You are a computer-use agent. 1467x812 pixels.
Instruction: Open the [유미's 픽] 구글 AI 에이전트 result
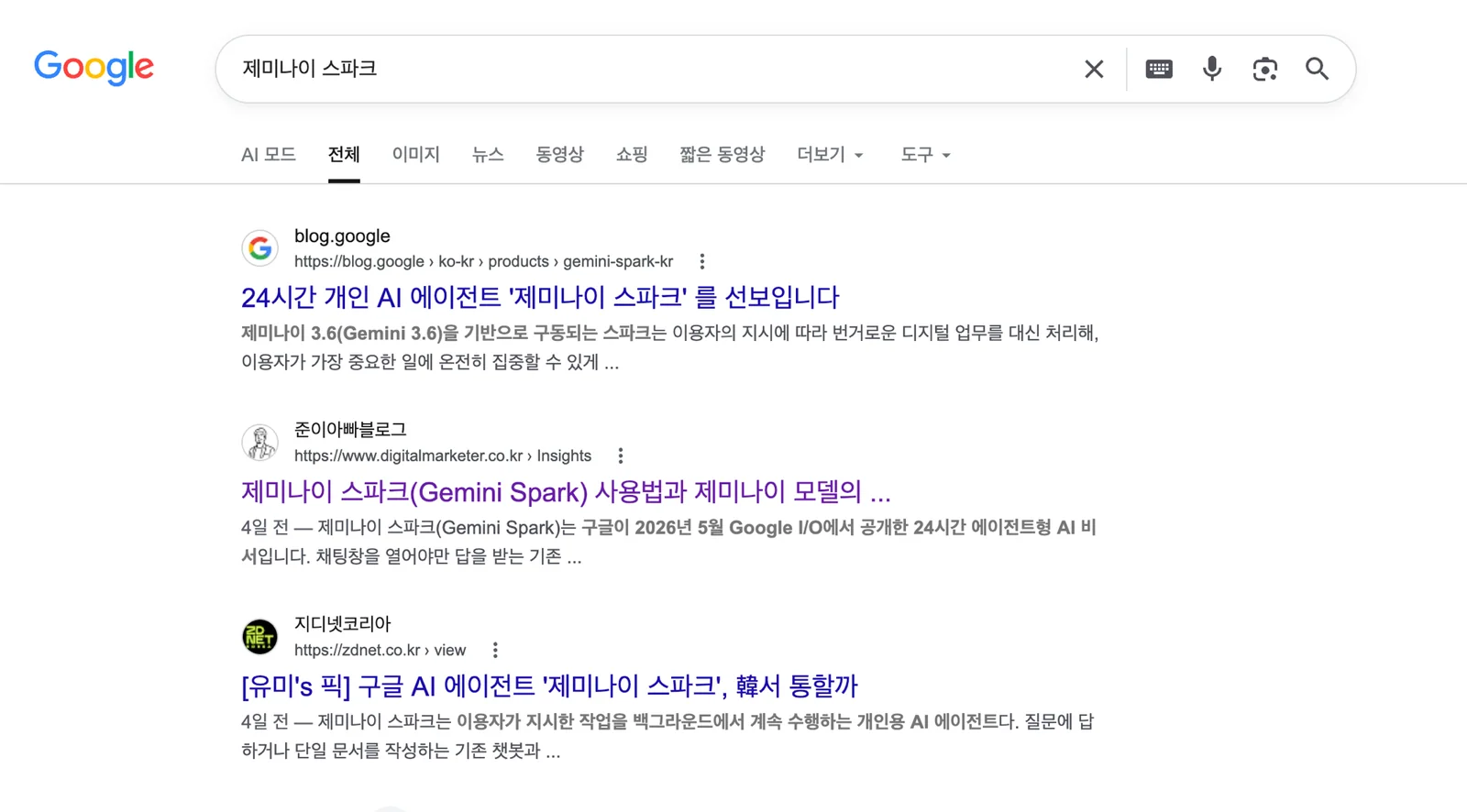pos(549,686)
